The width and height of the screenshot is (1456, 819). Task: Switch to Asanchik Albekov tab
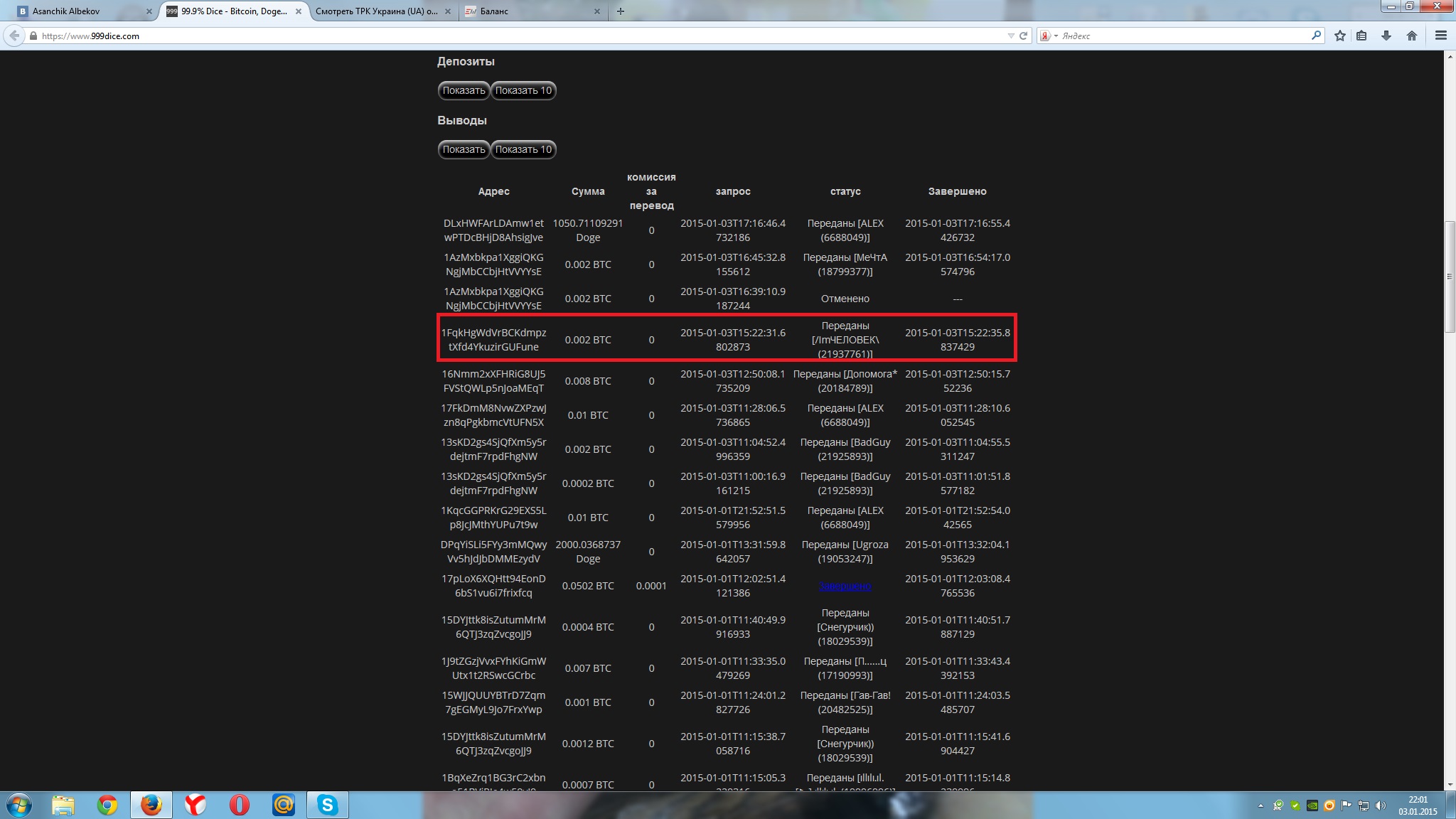78,11
